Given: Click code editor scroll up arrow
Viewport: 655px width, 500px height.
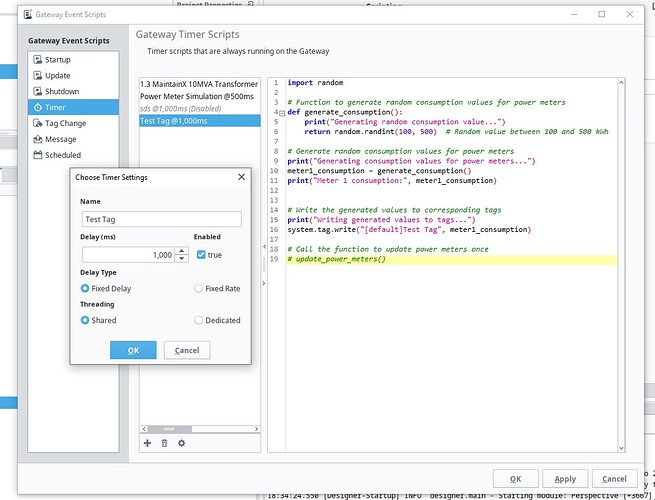Looking at the screenshot, I should 621,83.
